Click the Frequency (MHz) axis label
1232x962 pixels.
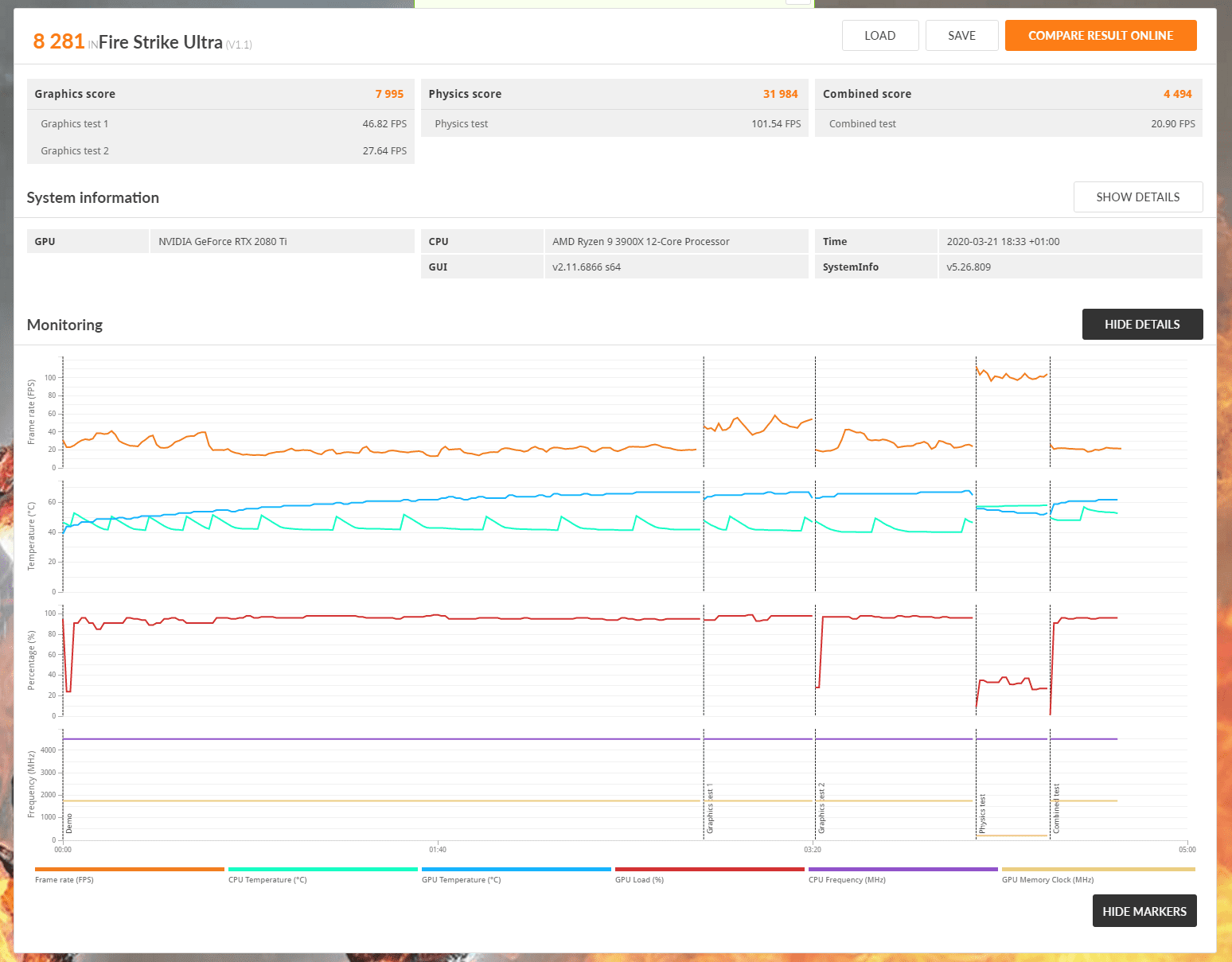click(32, 785)
